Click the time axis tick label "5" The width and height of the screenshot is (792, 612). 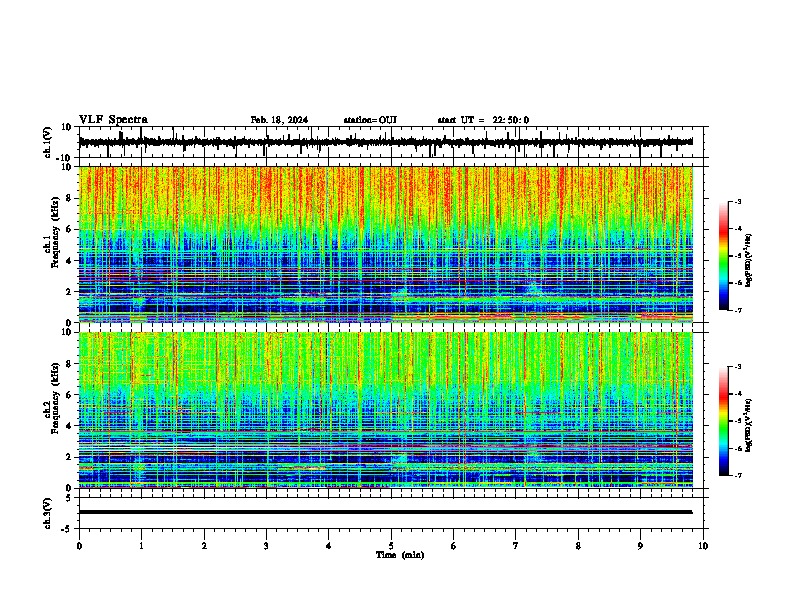(x=391, y=546)
